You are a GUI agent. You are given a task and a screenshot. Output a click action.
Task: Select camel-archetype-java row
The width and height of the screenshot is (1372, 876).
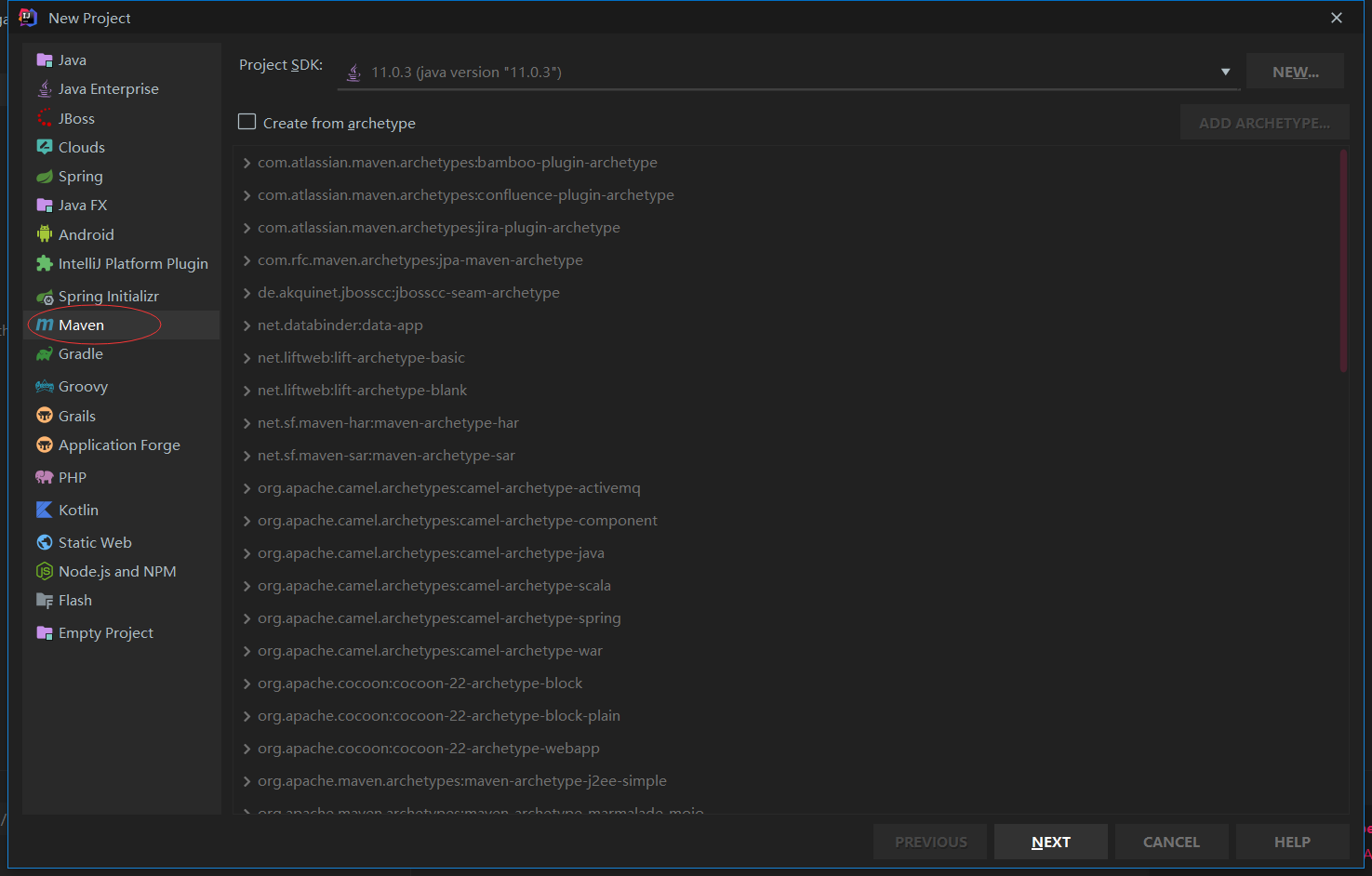pyautogui.click(x=786, y=553)
